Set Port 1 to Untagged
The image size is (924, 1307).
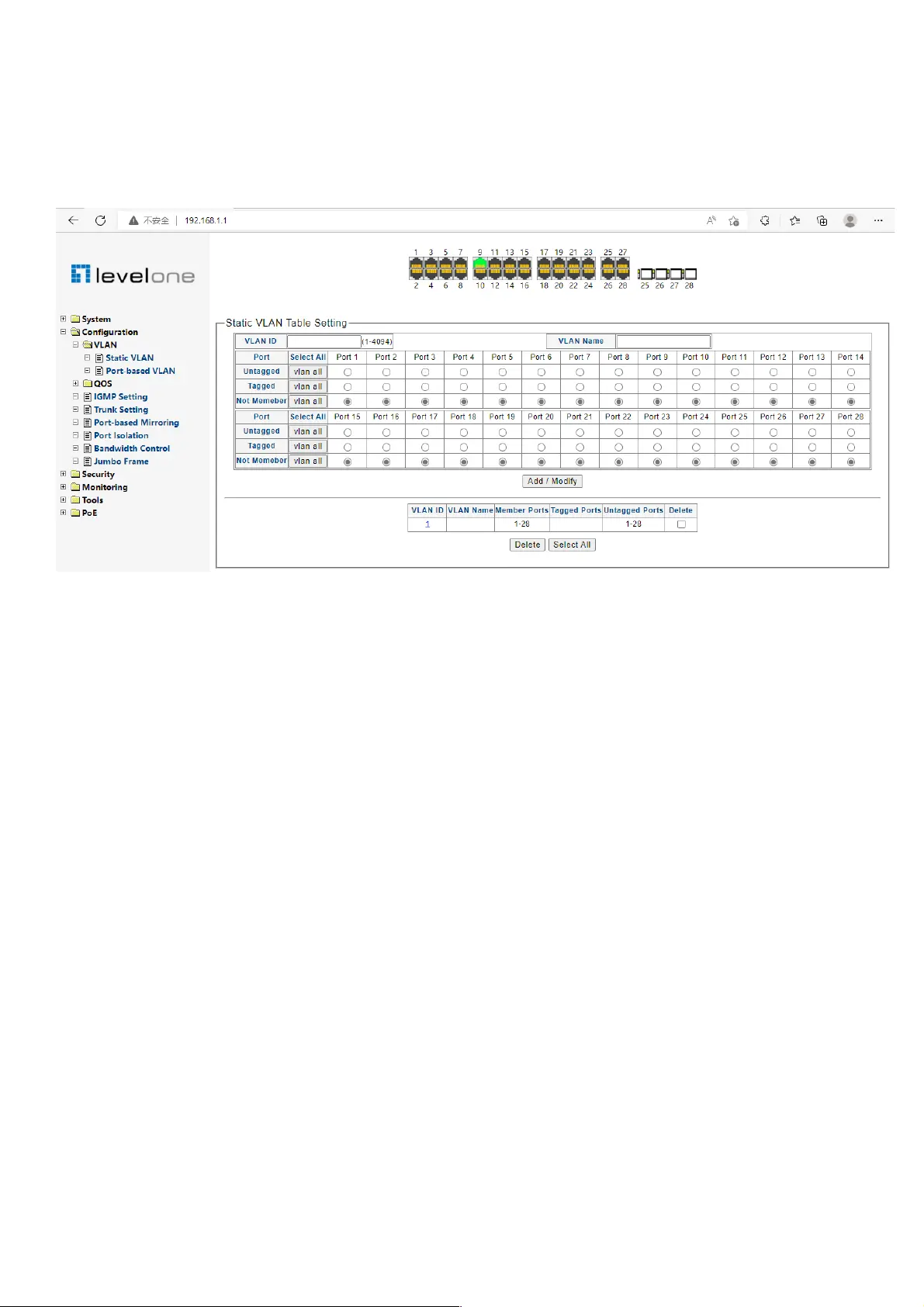click(348, 372)
